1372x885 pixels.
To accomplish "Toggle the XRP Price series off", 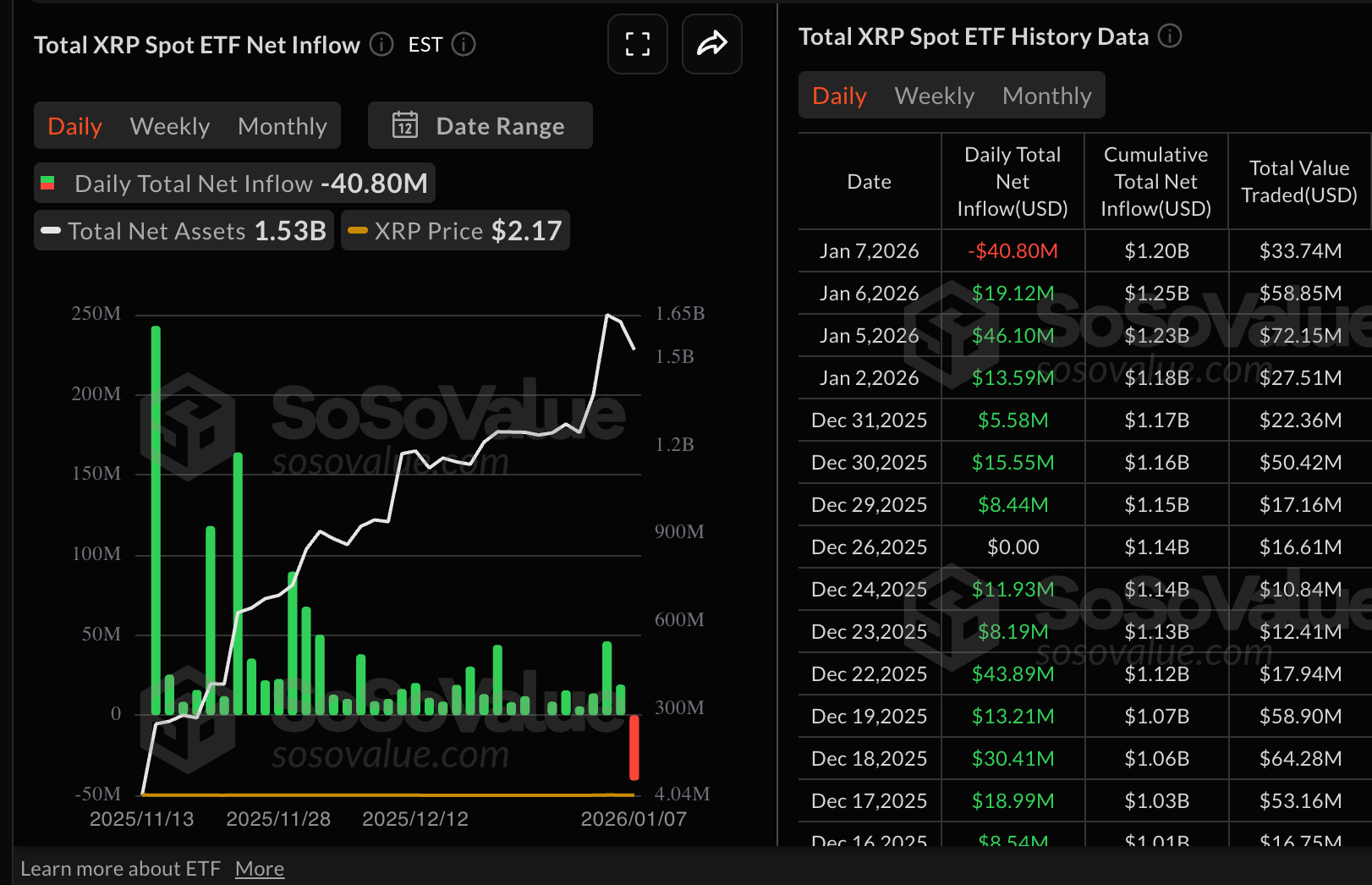I will point(454,230).
